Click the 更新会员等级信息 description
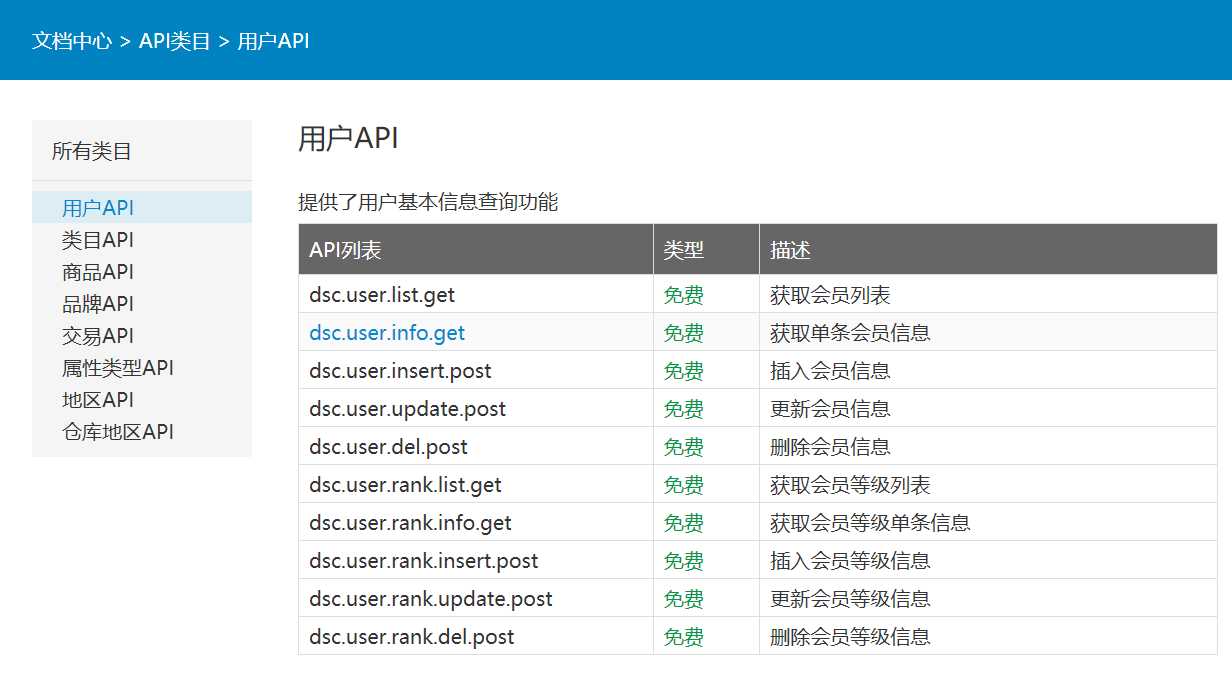 click(x=850, y=599)
